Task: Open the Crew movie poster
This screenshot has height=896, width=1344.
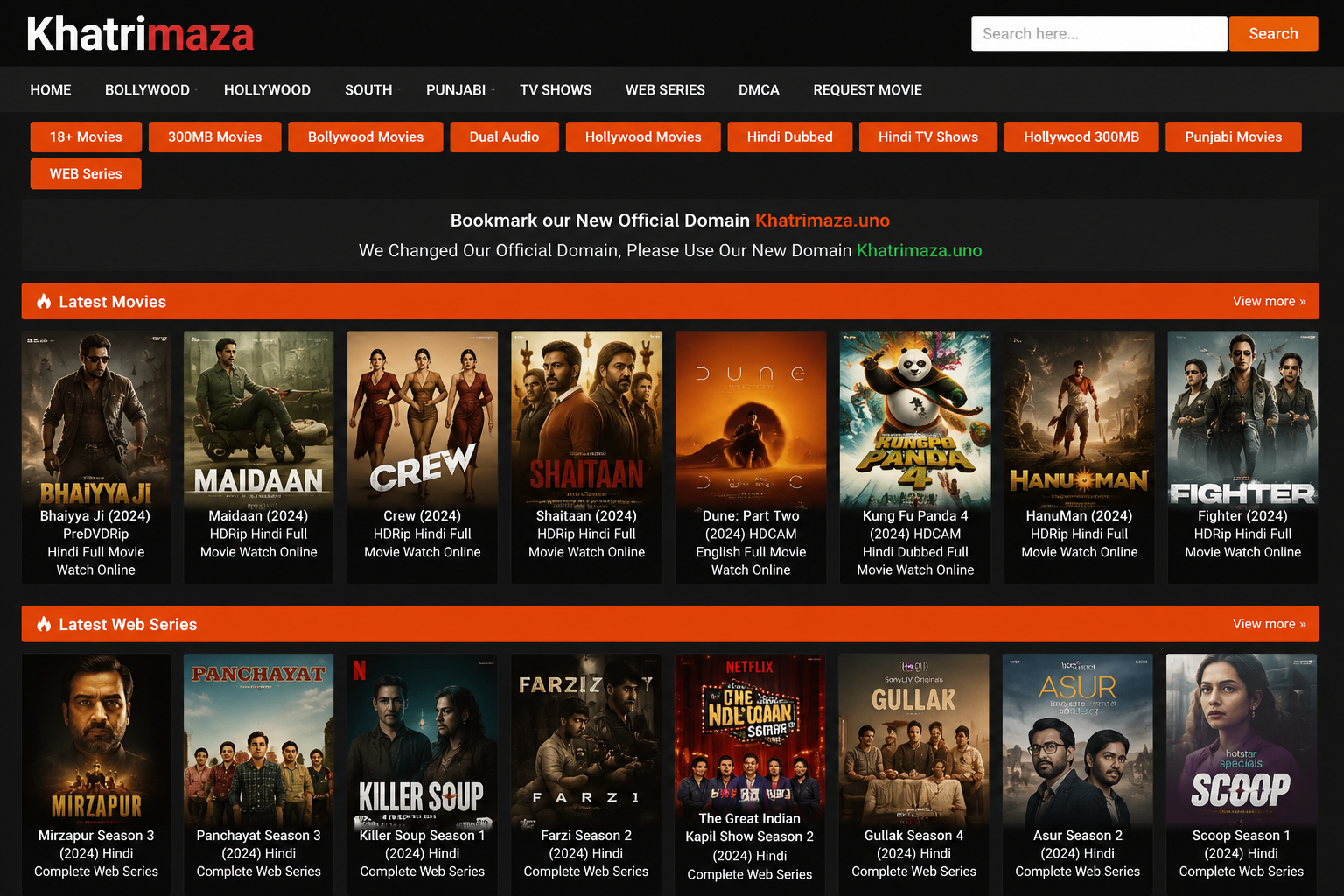Action: point(423,419)
